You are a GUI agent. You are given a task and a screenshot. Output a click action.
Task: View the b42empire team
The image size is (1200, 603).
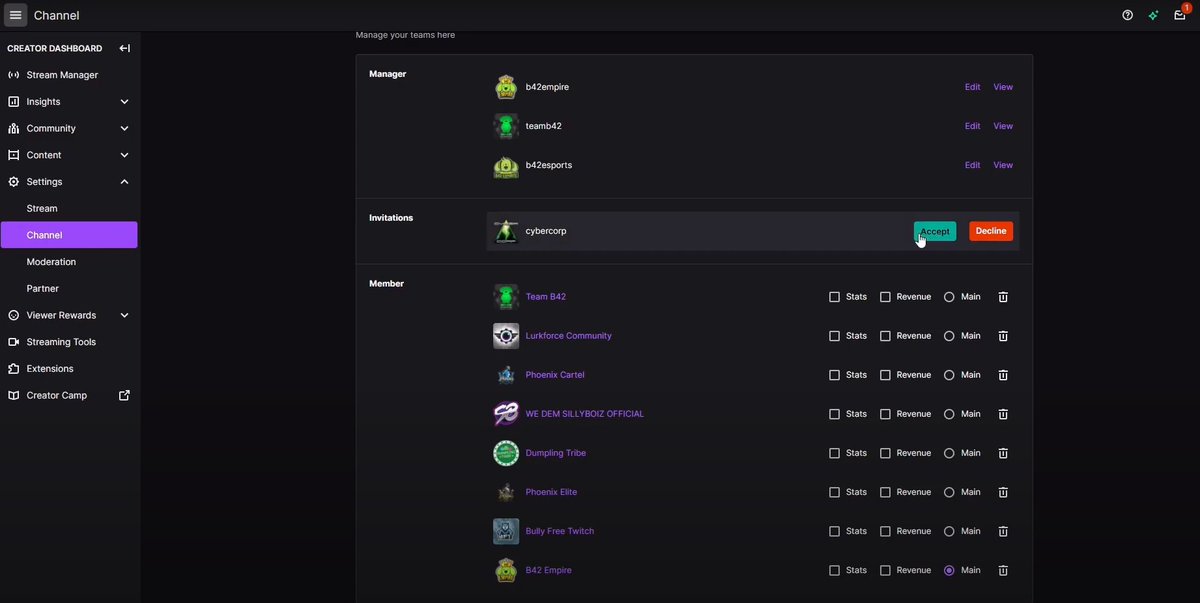pos(1003,87)
